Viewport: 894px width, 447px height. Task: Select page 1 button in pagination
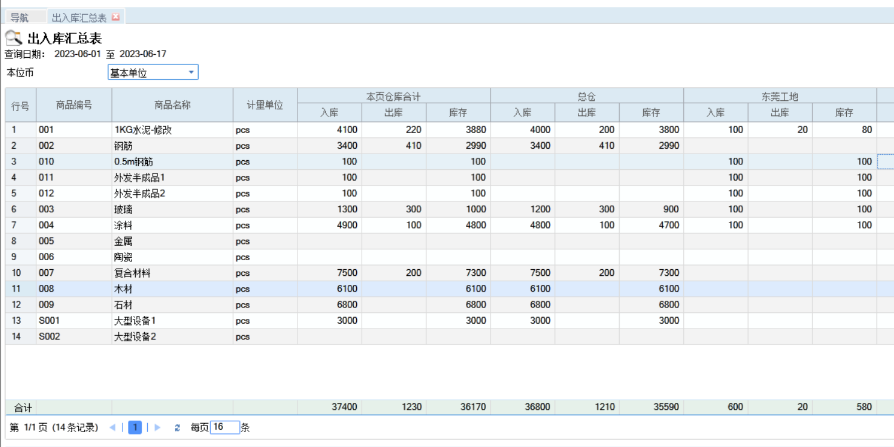click(x=134, y=428)
